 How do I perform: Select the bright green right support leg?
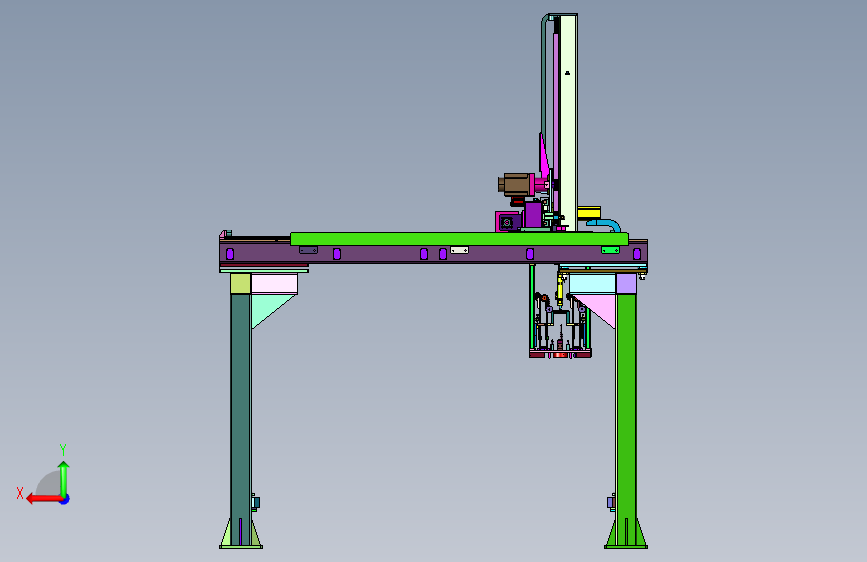[x=626, y=419]
